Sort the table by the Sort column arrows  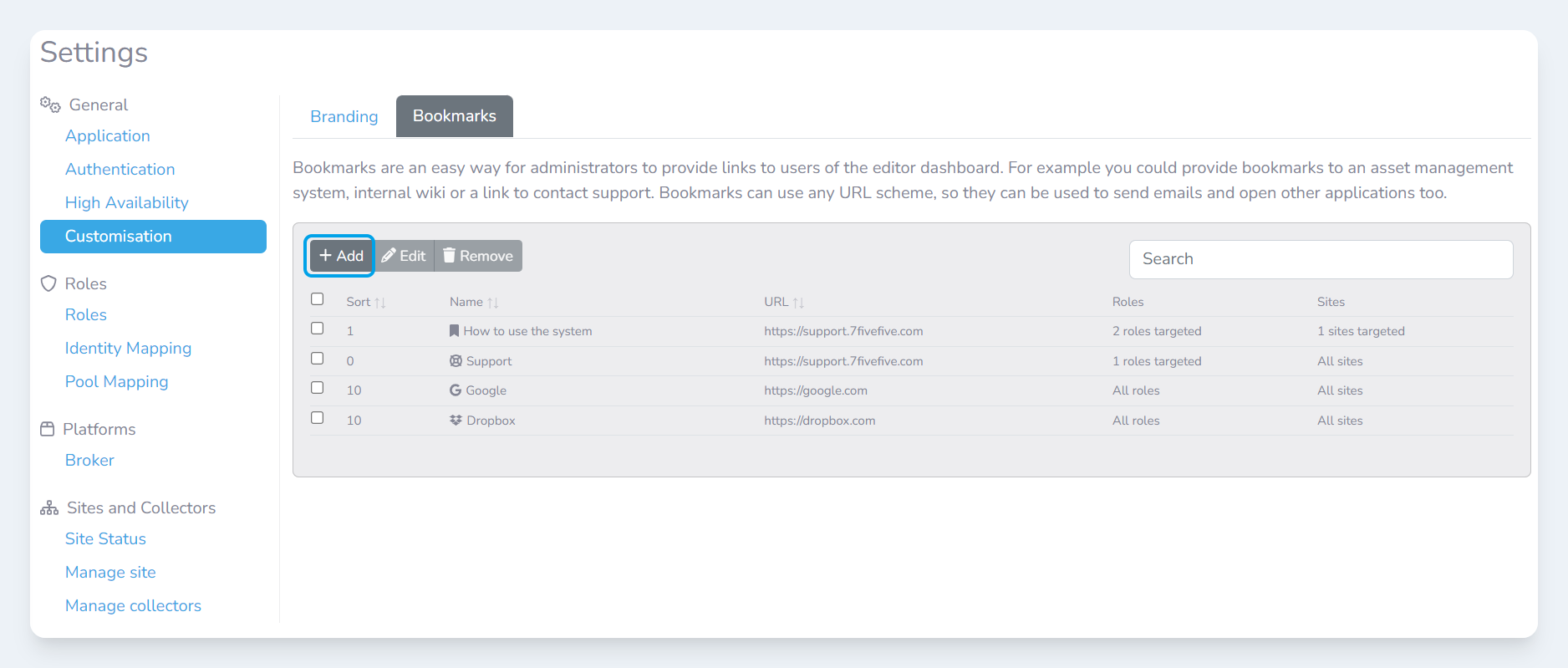pyautogui.click(x=380, y=303)
